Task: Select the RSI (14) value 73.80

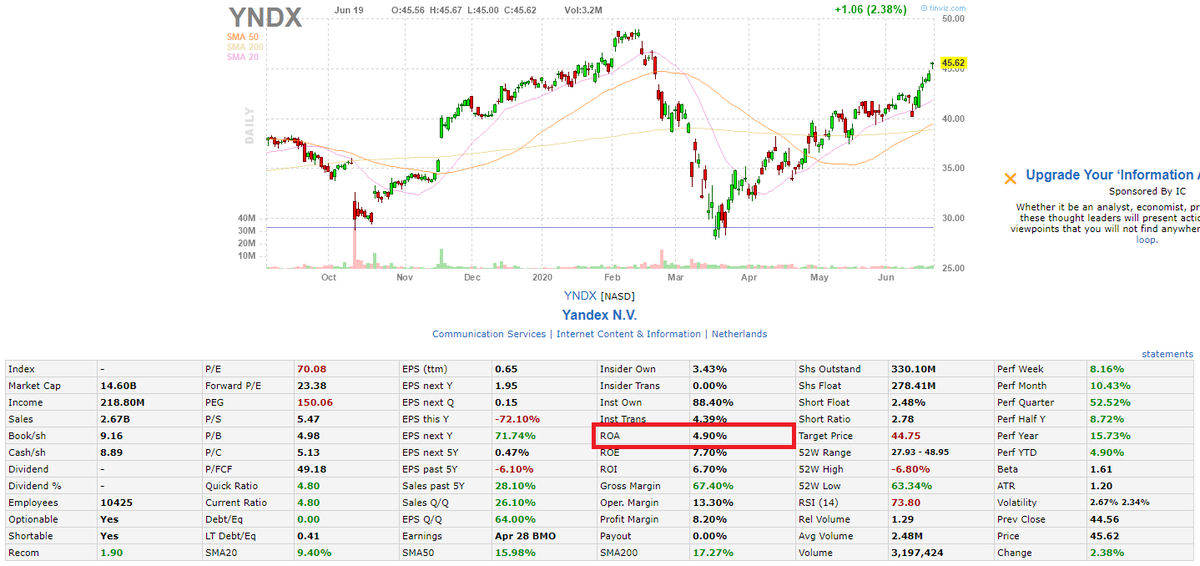Action: [x=906, y=503]
